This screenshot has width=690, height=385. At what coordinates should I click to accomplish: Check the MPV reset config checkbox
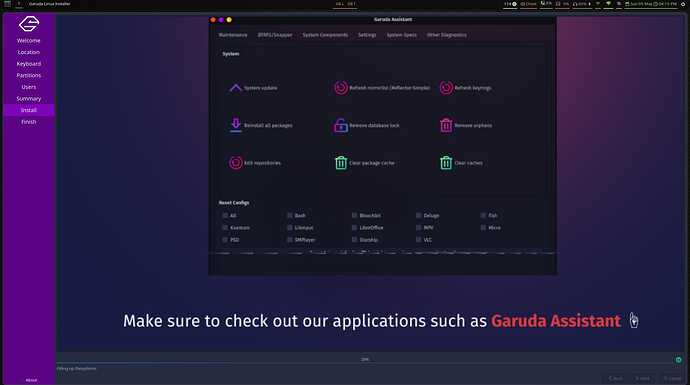coord(418,227)
